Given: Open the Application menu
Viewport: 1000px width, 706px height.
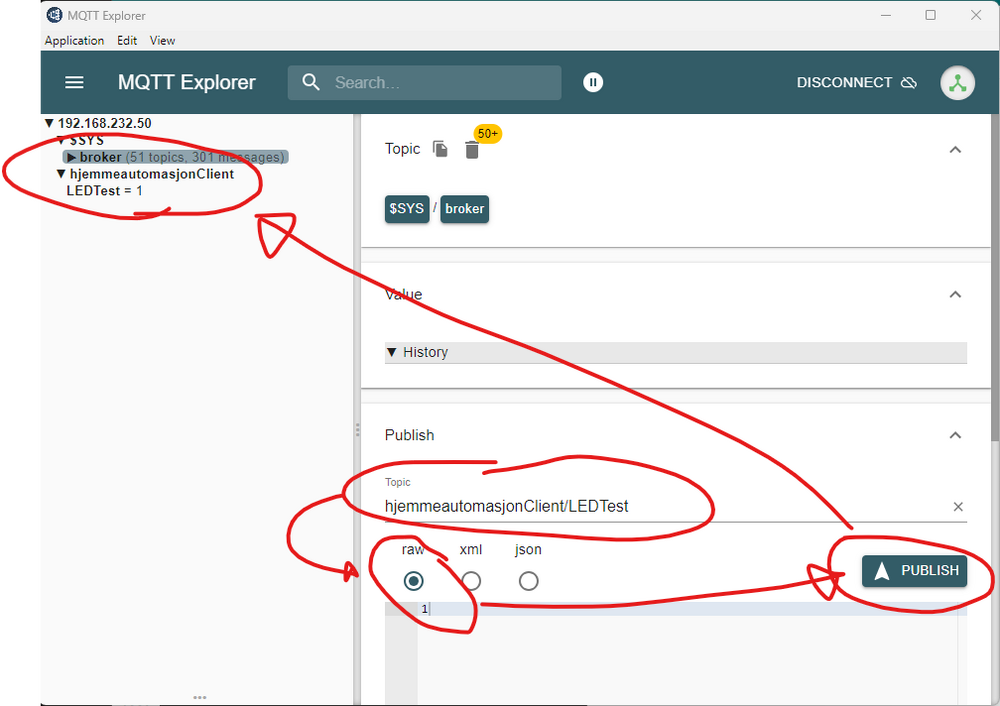Looking at the screenshot, I should point(74,40).
